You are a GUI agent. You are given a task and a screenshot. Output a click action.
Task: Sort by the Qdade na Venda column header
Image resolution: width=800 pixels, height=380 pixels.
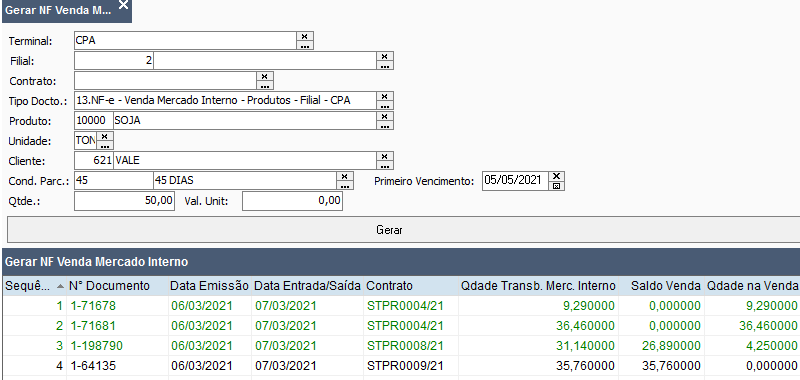coord(752,286)
